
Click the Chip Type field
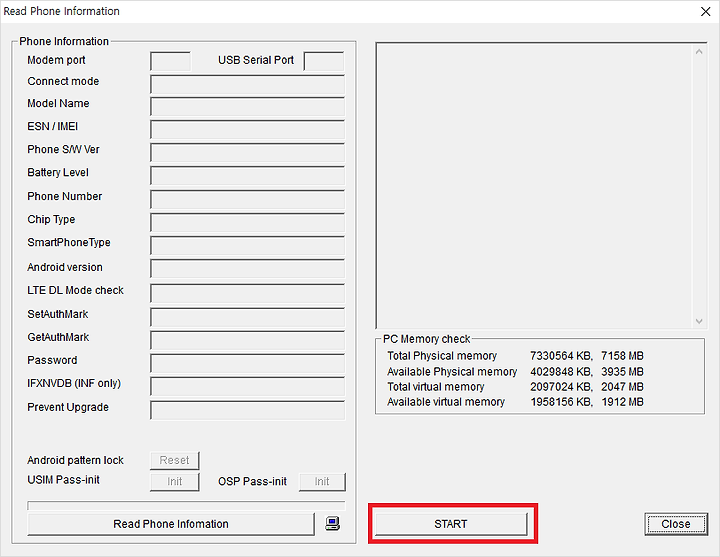click(x=248, y=222)
